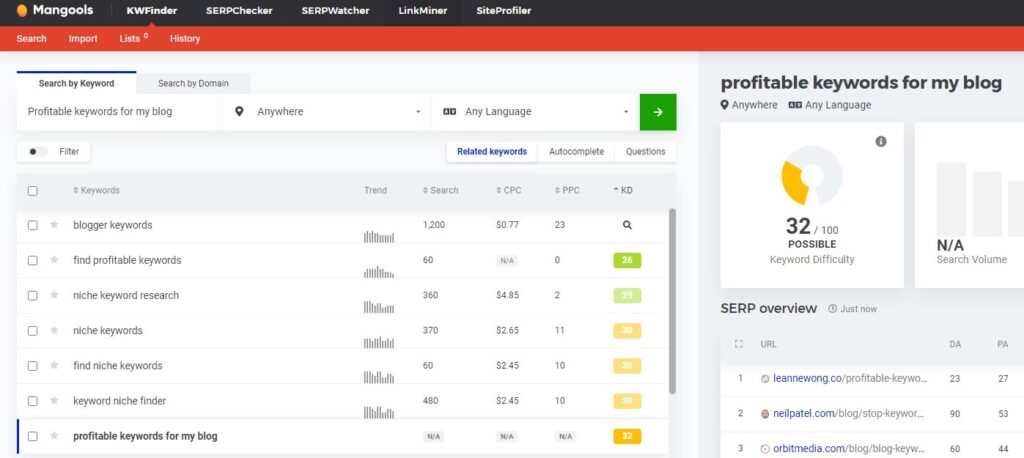Click Search in the red menu bar

click(x=31, y=39)
